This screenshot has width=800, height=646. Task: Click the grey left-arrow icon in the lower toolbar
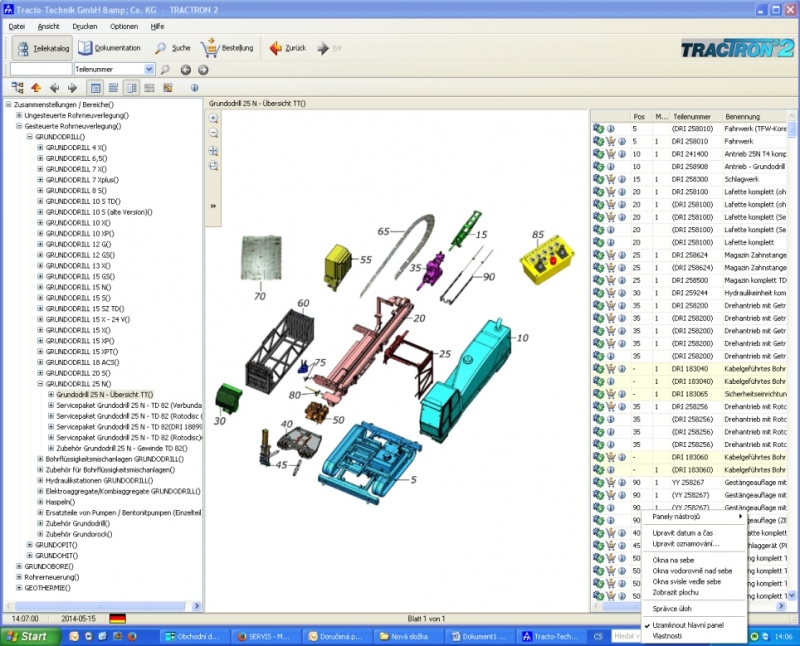tap(54, 88)
